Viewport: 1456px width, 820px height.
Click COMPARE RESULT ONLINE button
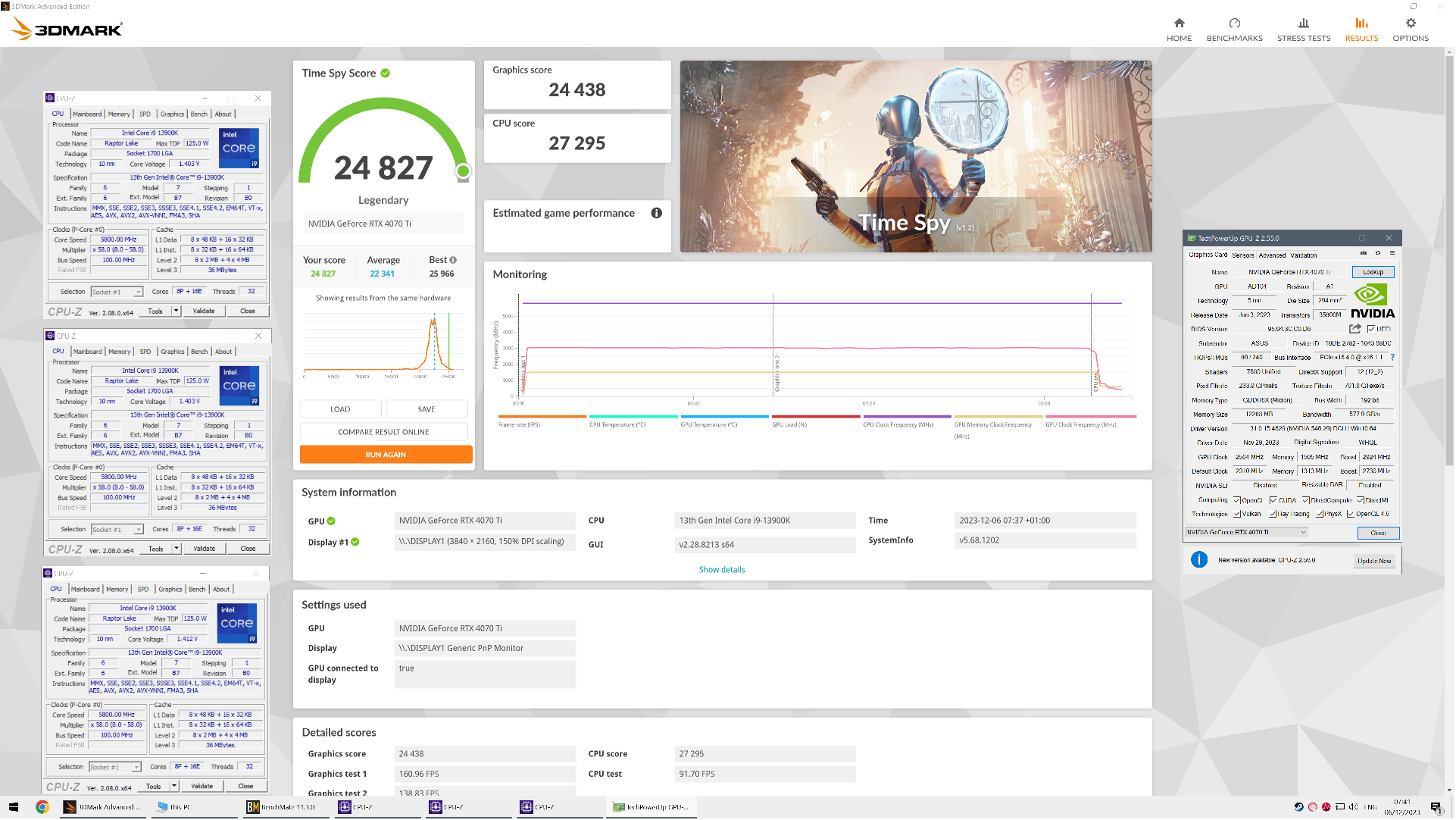tap(384, 433)
